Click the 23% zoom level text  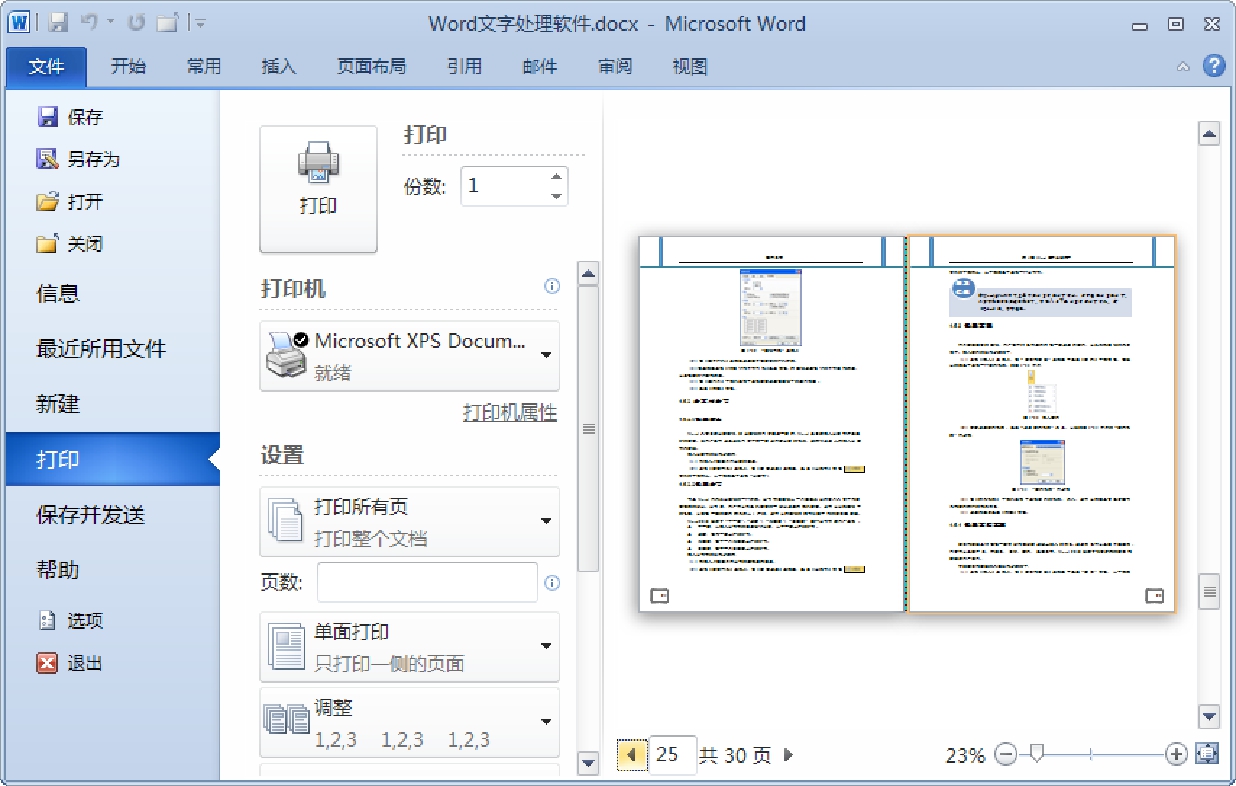tap(965, 755)
